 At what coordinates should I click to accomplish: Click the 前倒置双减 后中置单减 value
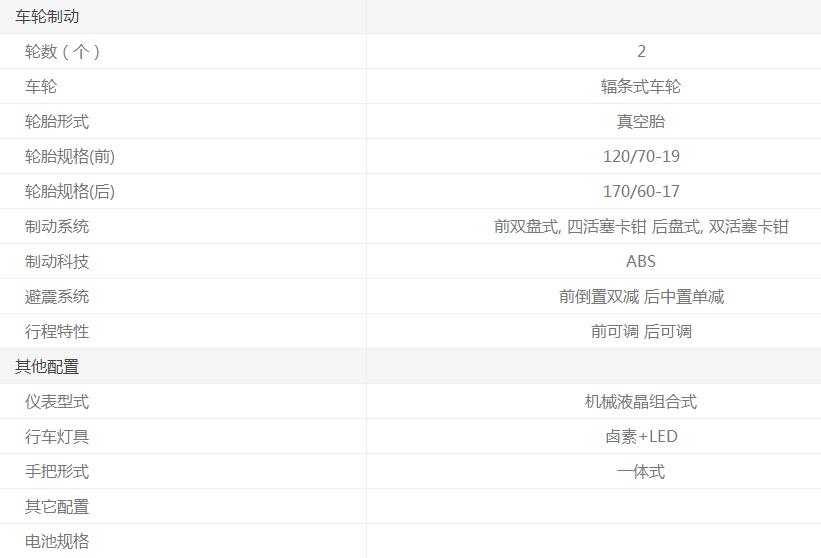[641, 296]
